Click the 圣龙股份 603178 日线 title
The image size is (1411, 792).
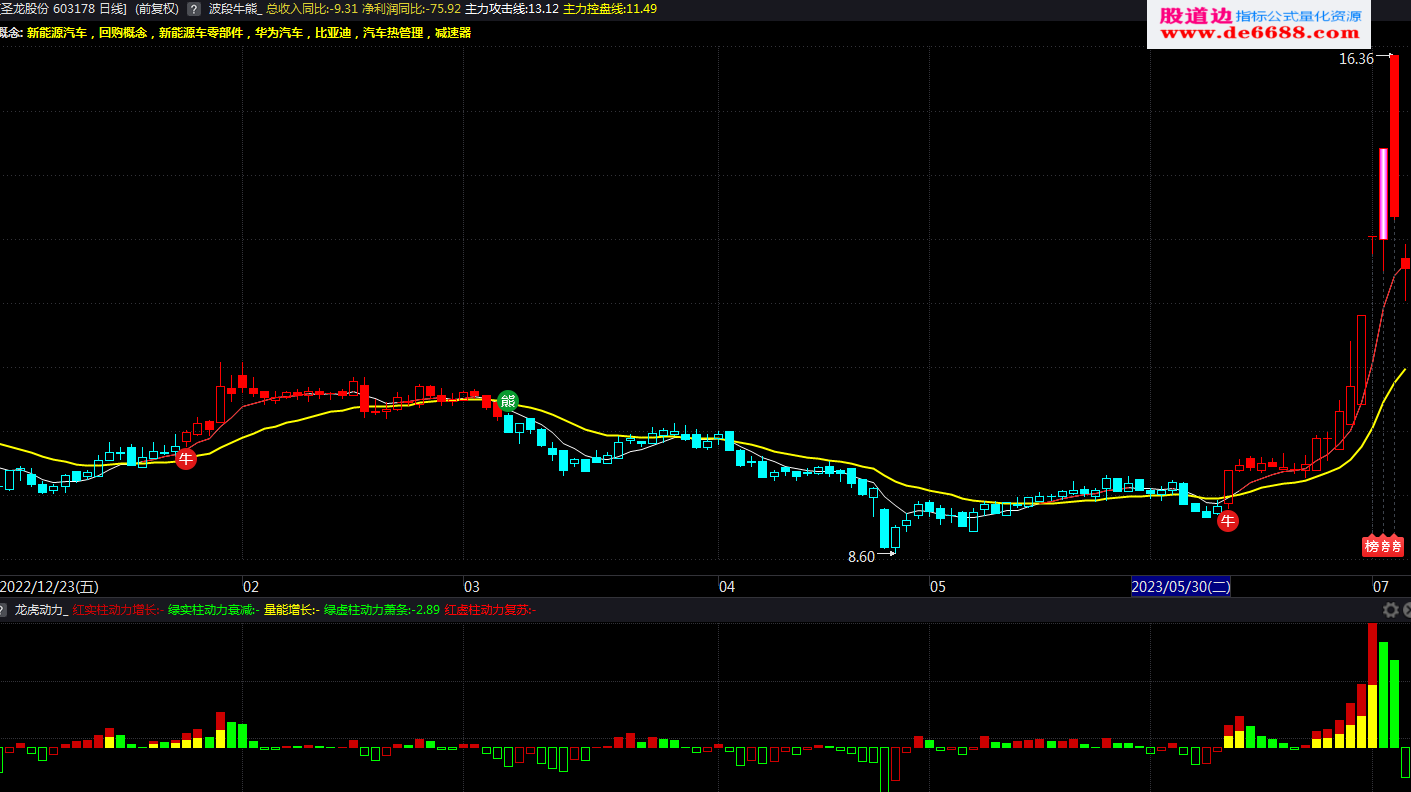(63, 8)
